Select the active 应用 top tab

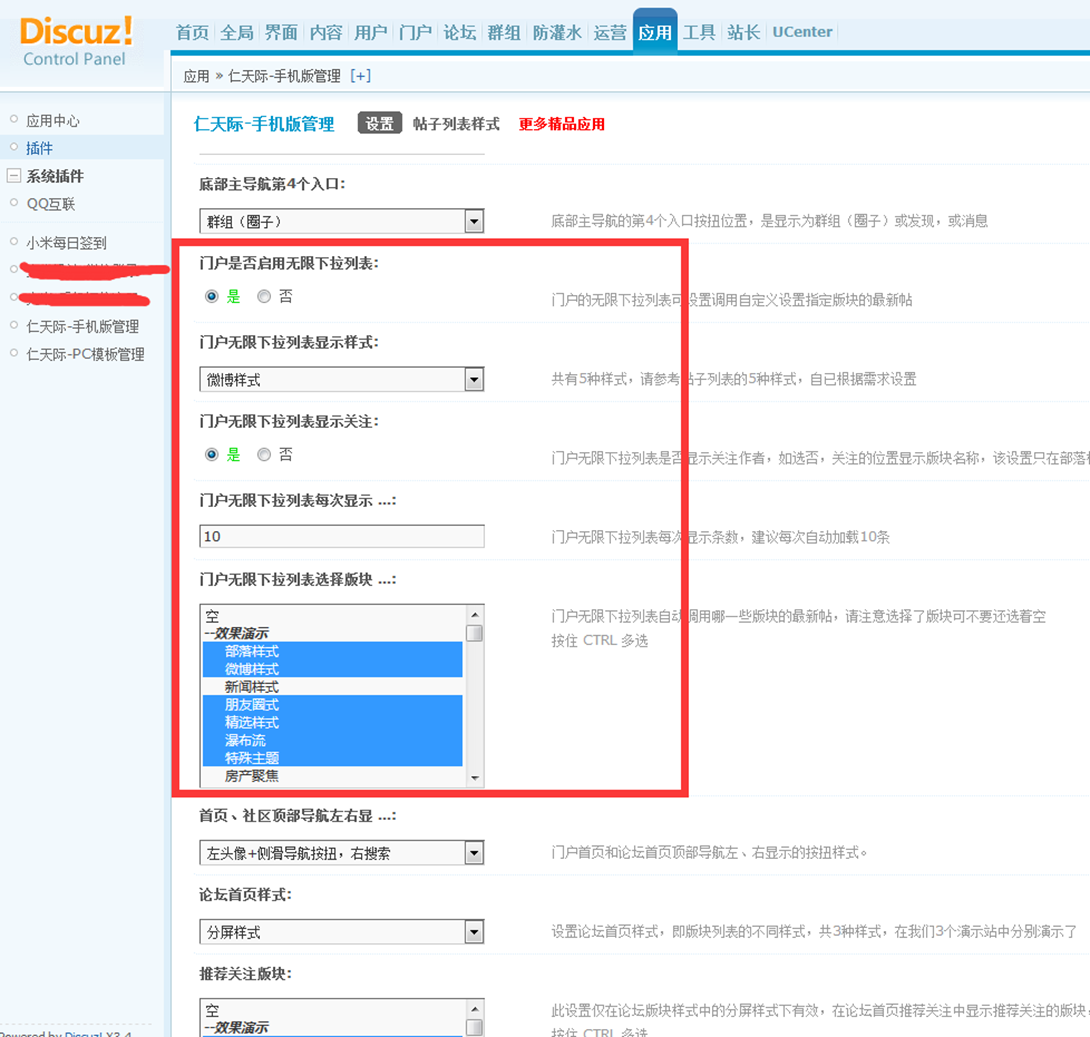[655, 32]
